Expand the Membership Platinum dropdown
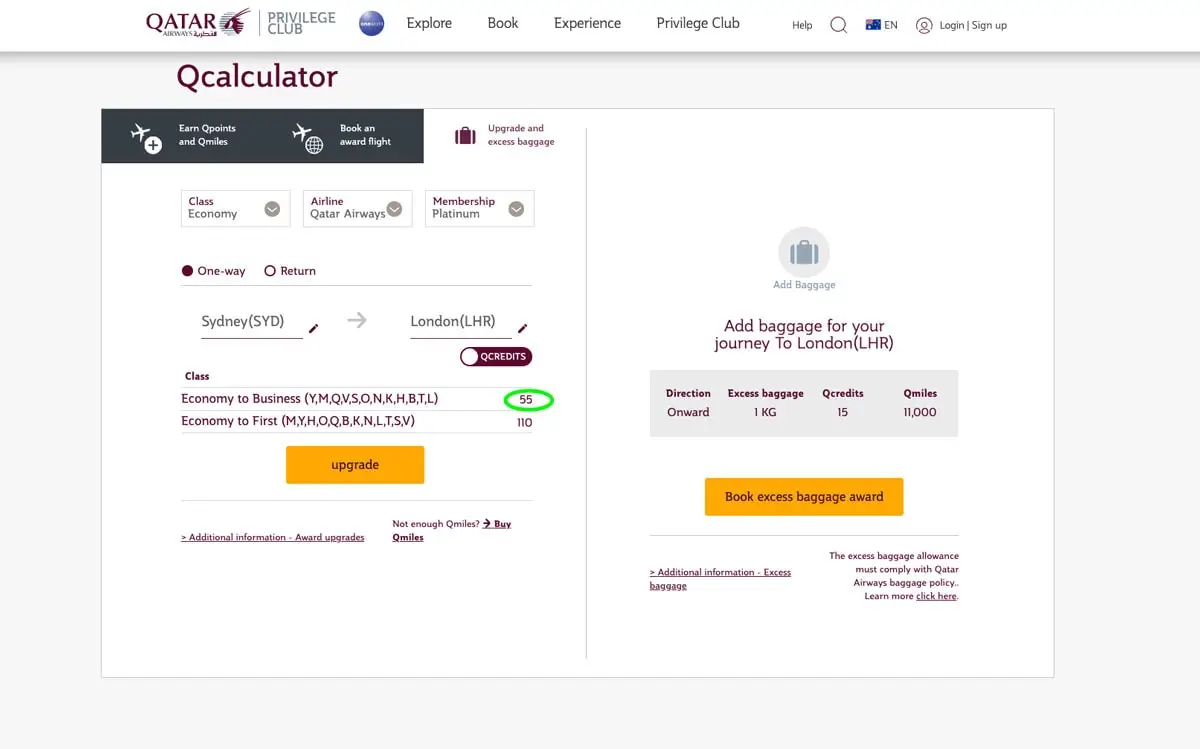Viewport: 1200px width, 749px height. coord(480,208)
